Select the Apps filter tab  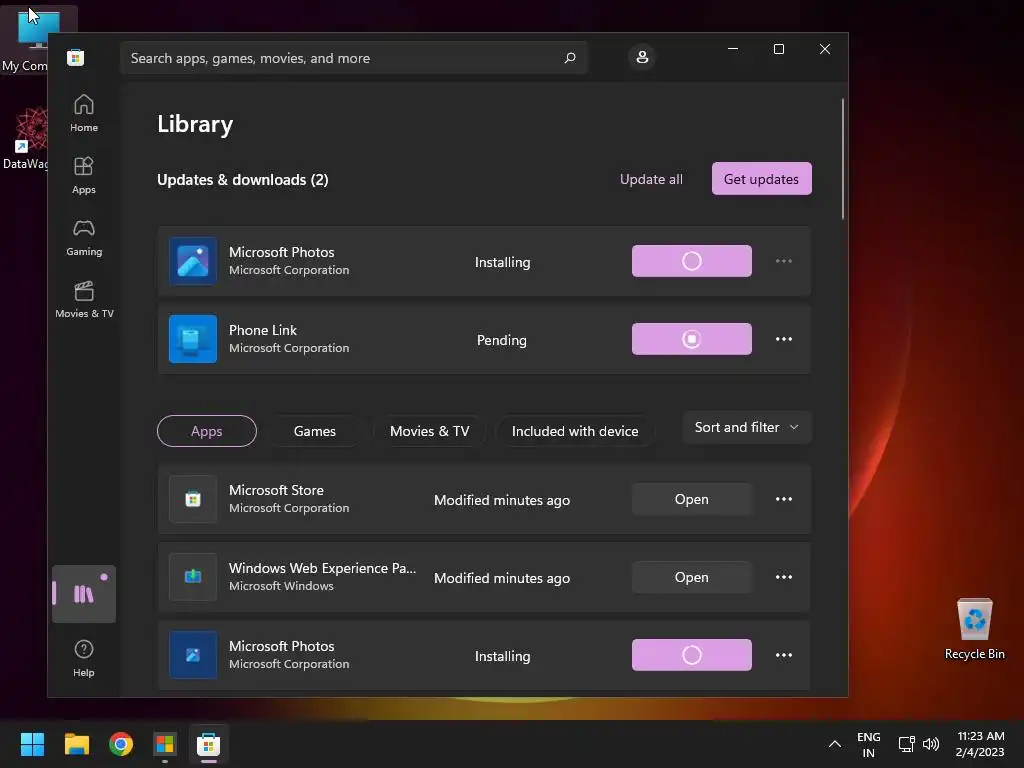pyautogui.click(x=206, y=431)
